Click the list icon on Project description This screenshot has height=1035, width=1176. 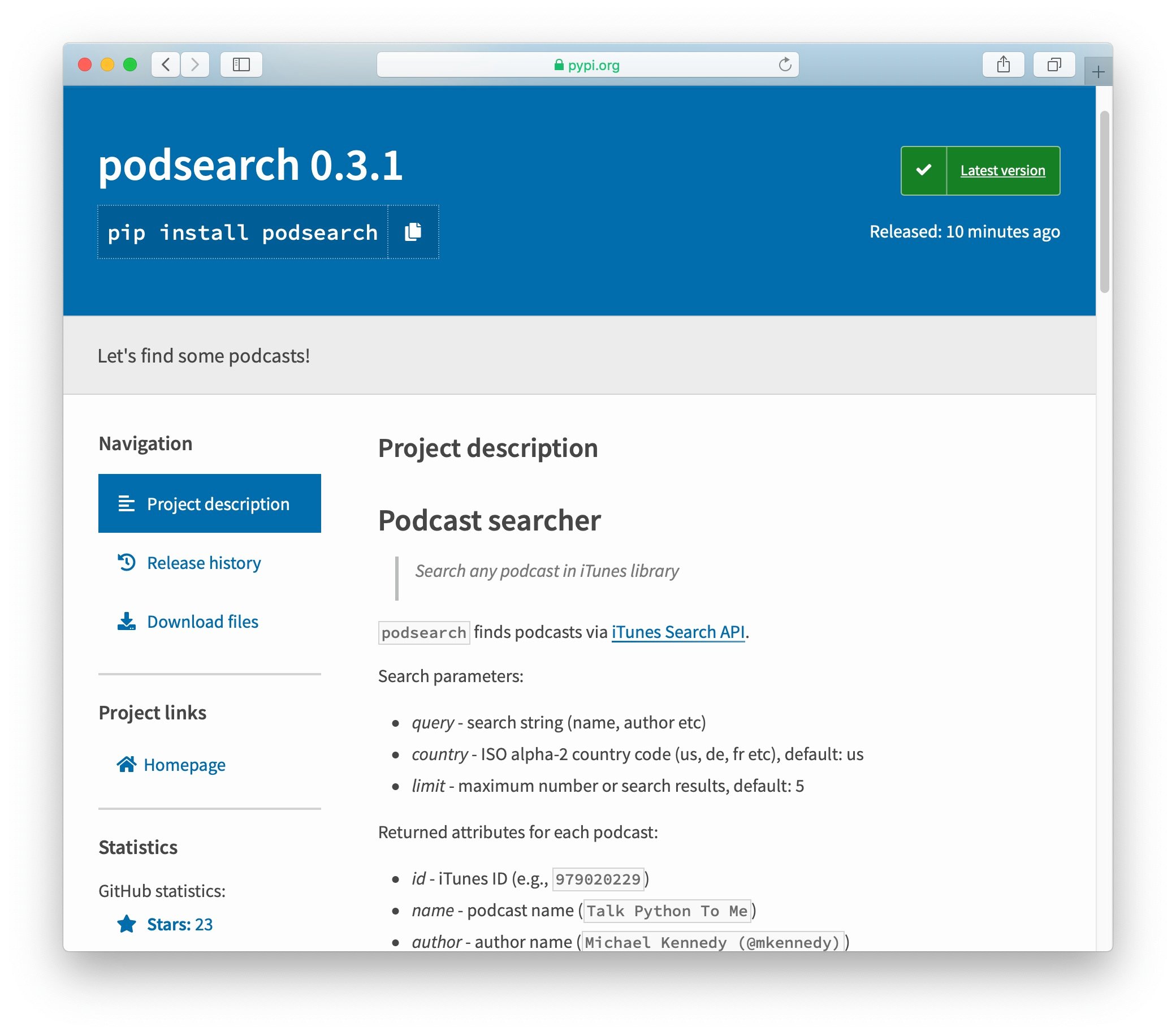coord(127,503)
